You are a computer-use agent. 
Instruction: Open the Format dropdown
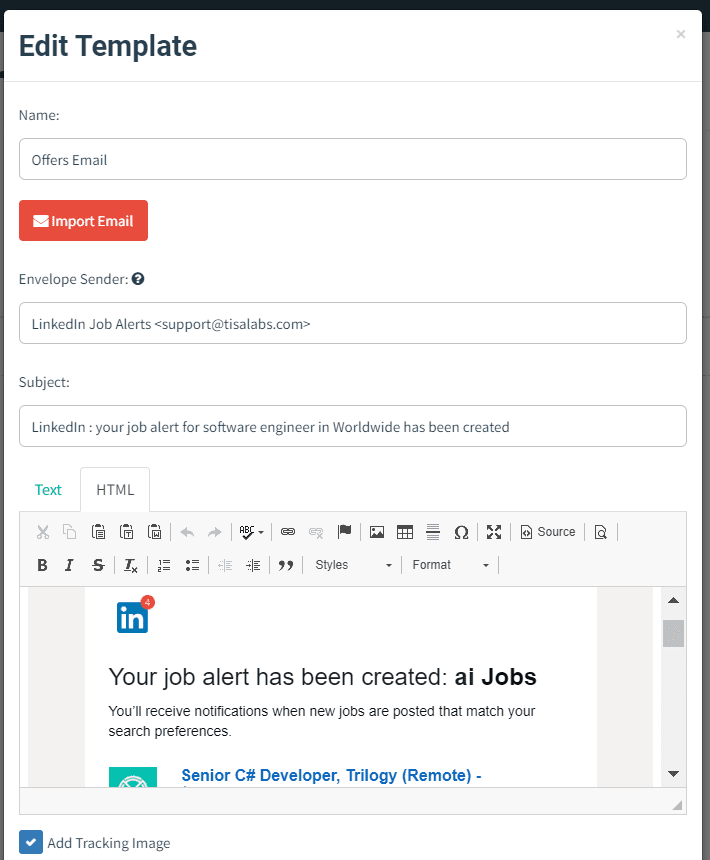tap(450, 565)
